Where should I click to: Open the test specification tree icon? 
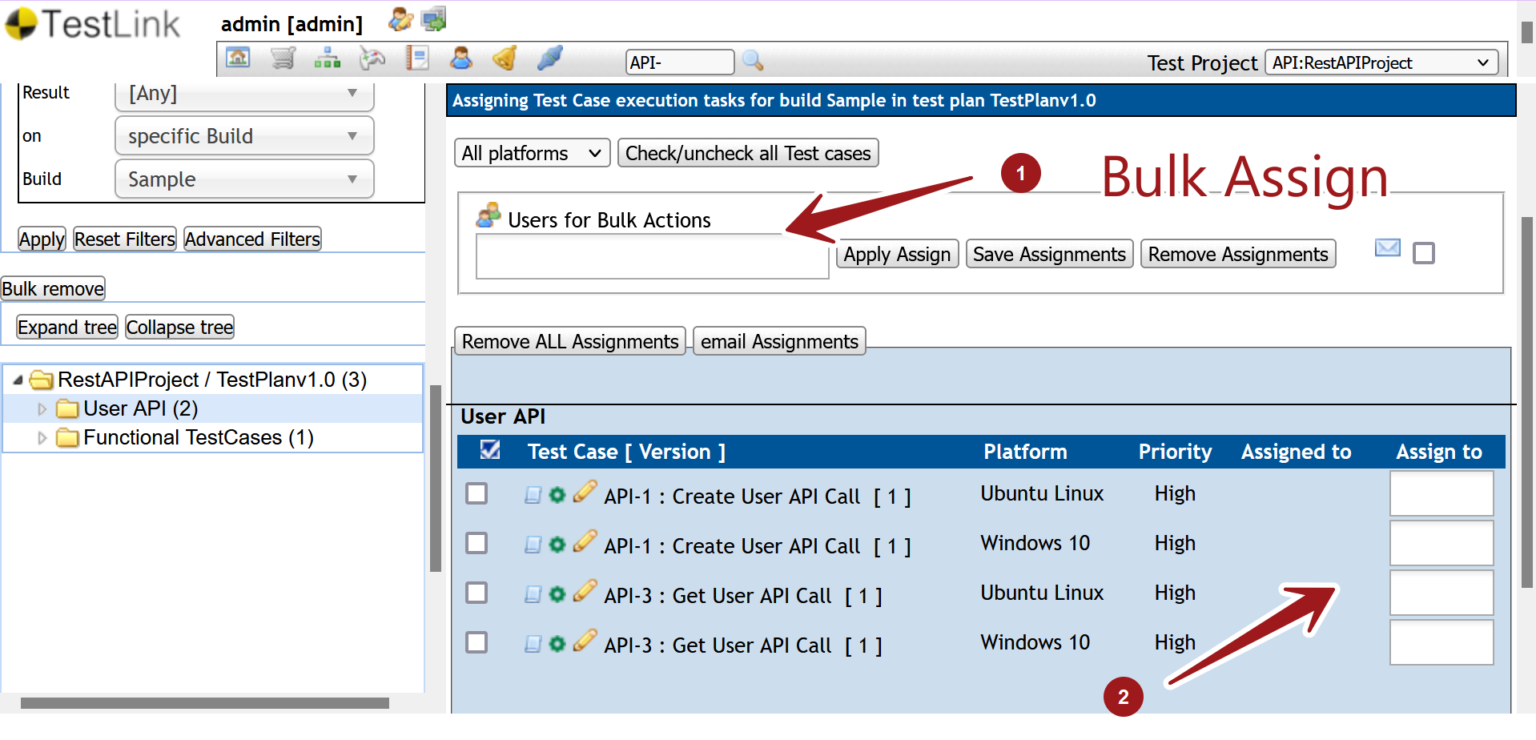coord(327,57)
